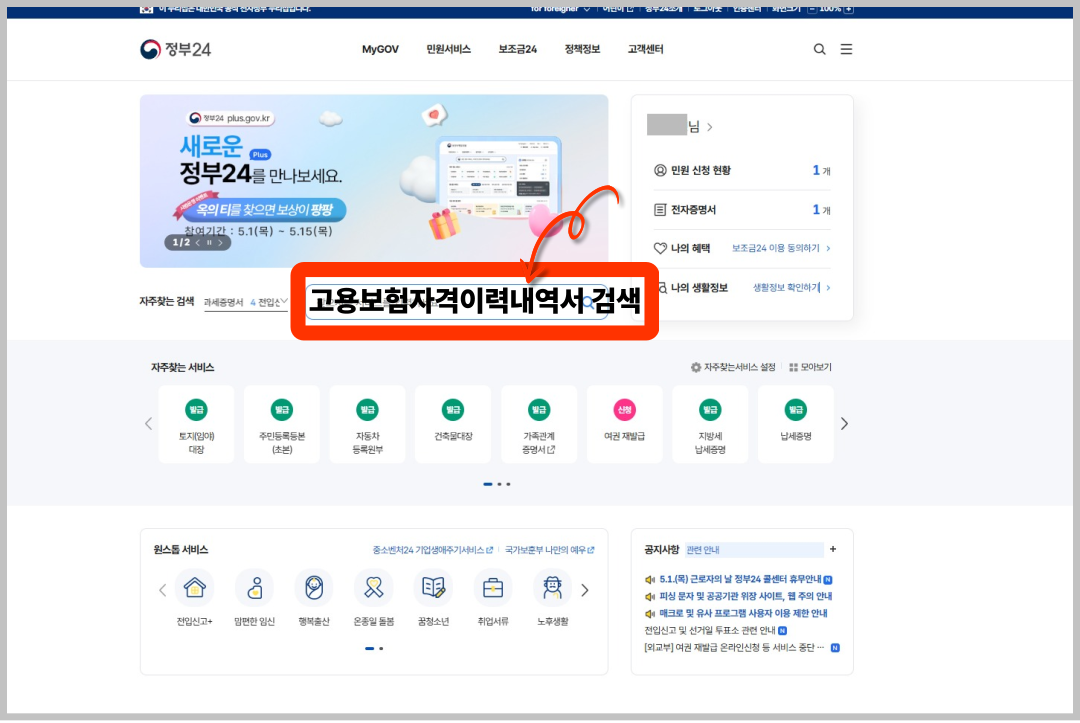Open user name profile chevron

[709, 127]
